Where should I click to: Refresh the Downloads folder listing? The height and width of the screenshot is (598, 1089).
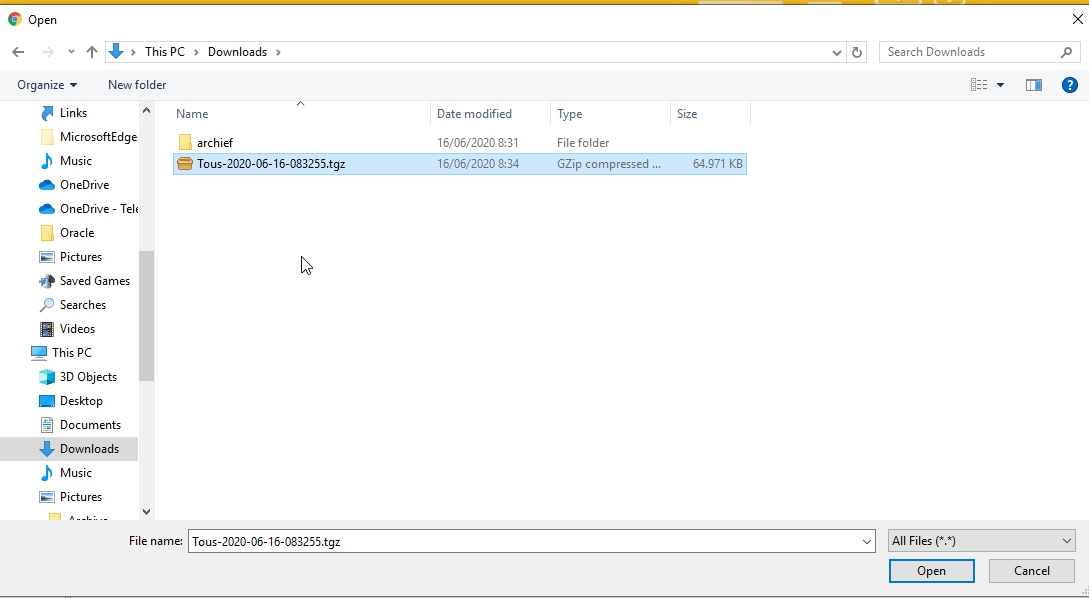[x=857, y=52]
